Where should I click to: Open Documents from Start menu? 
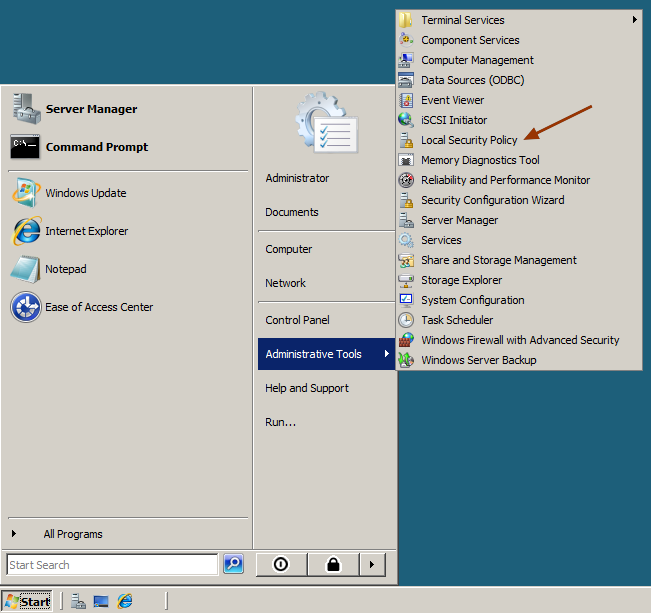[x=291, y=212]
